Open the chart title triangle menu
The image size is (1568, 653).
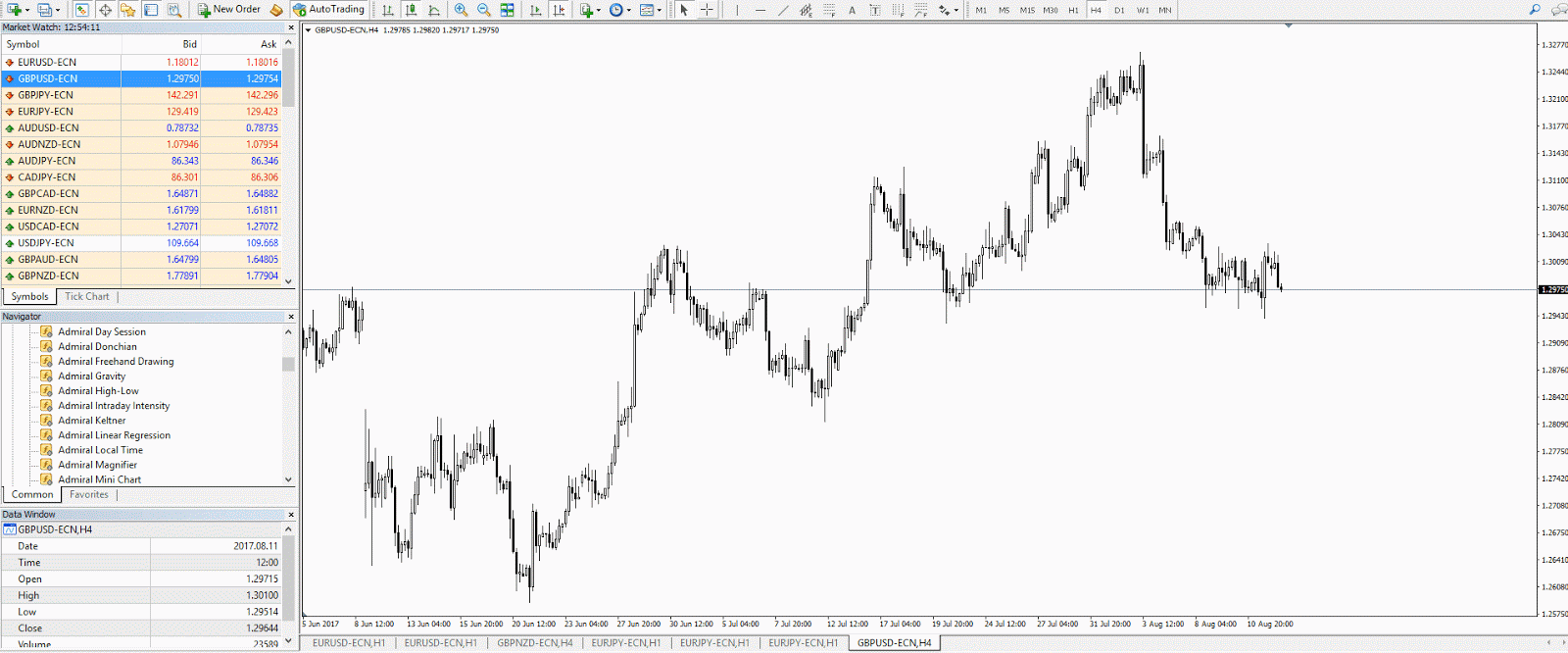[x=309, y=30]
